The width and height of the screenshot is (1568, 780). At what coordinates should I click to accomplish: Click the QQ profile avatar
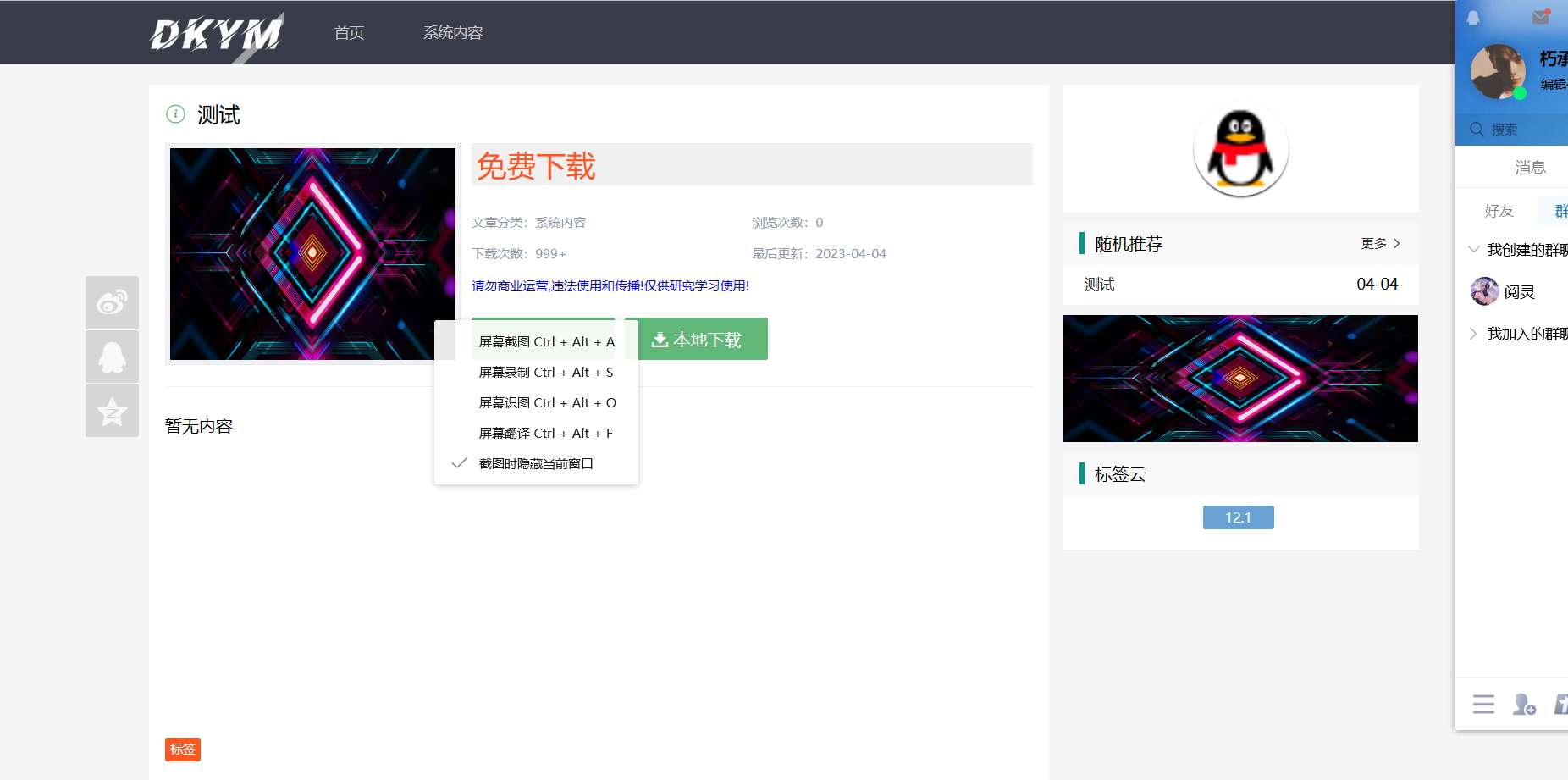click(x=1498, y=72)
